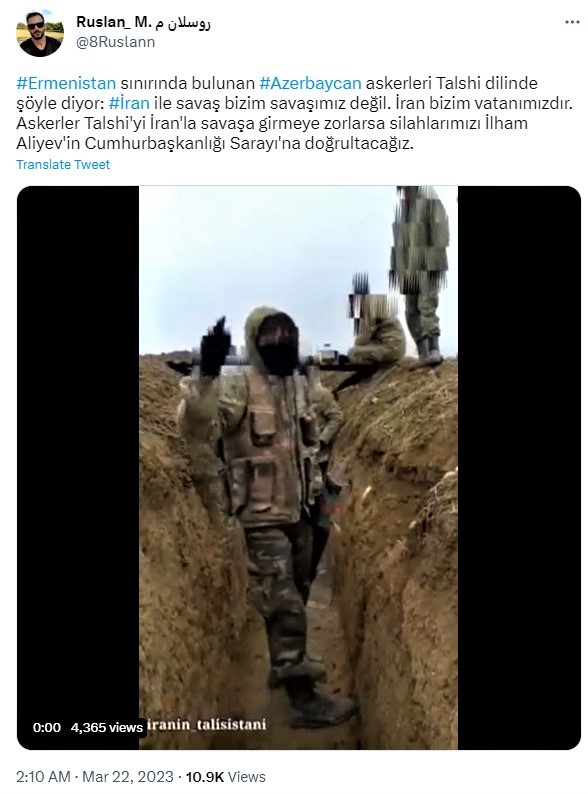Viewport: 588px width, 794px height.
Task: Open the #Azerbaycan hashtag
Action: pyautogui.click(x=310, y=83)
